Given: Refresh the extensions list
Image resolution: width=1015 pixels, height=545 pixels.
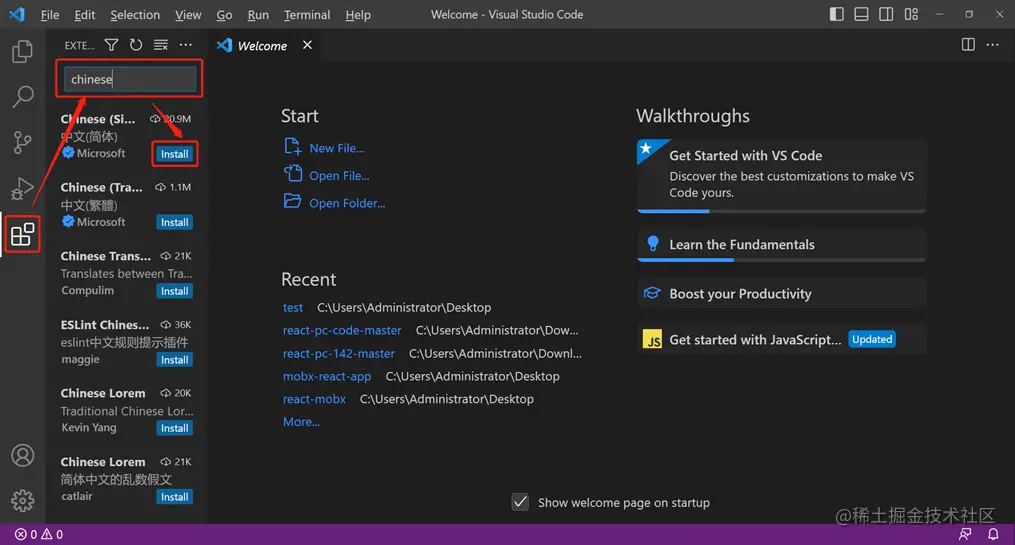Looking at the screenshot, I should tap(136, 45).
